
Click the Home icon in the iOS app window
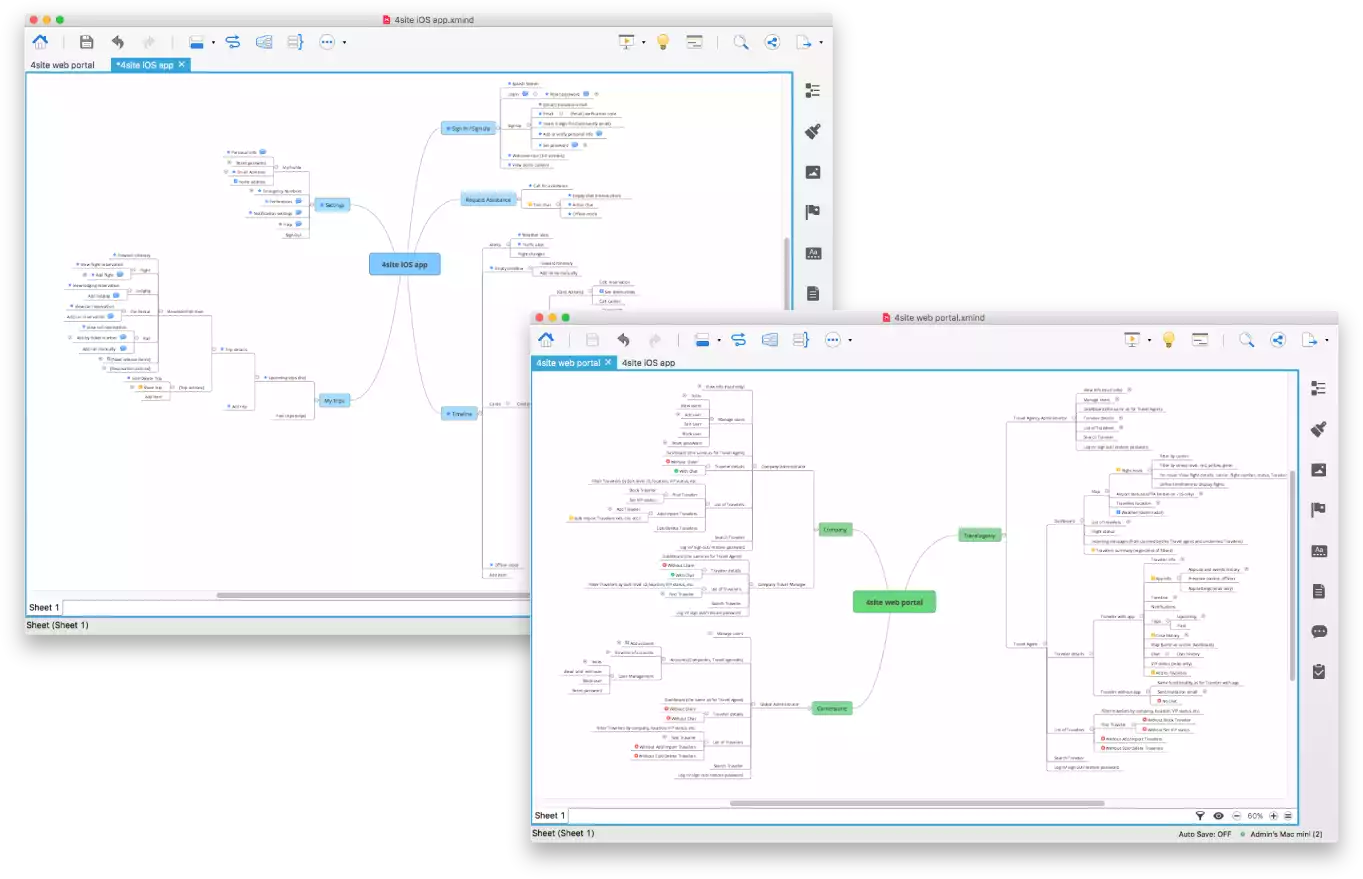40,42
